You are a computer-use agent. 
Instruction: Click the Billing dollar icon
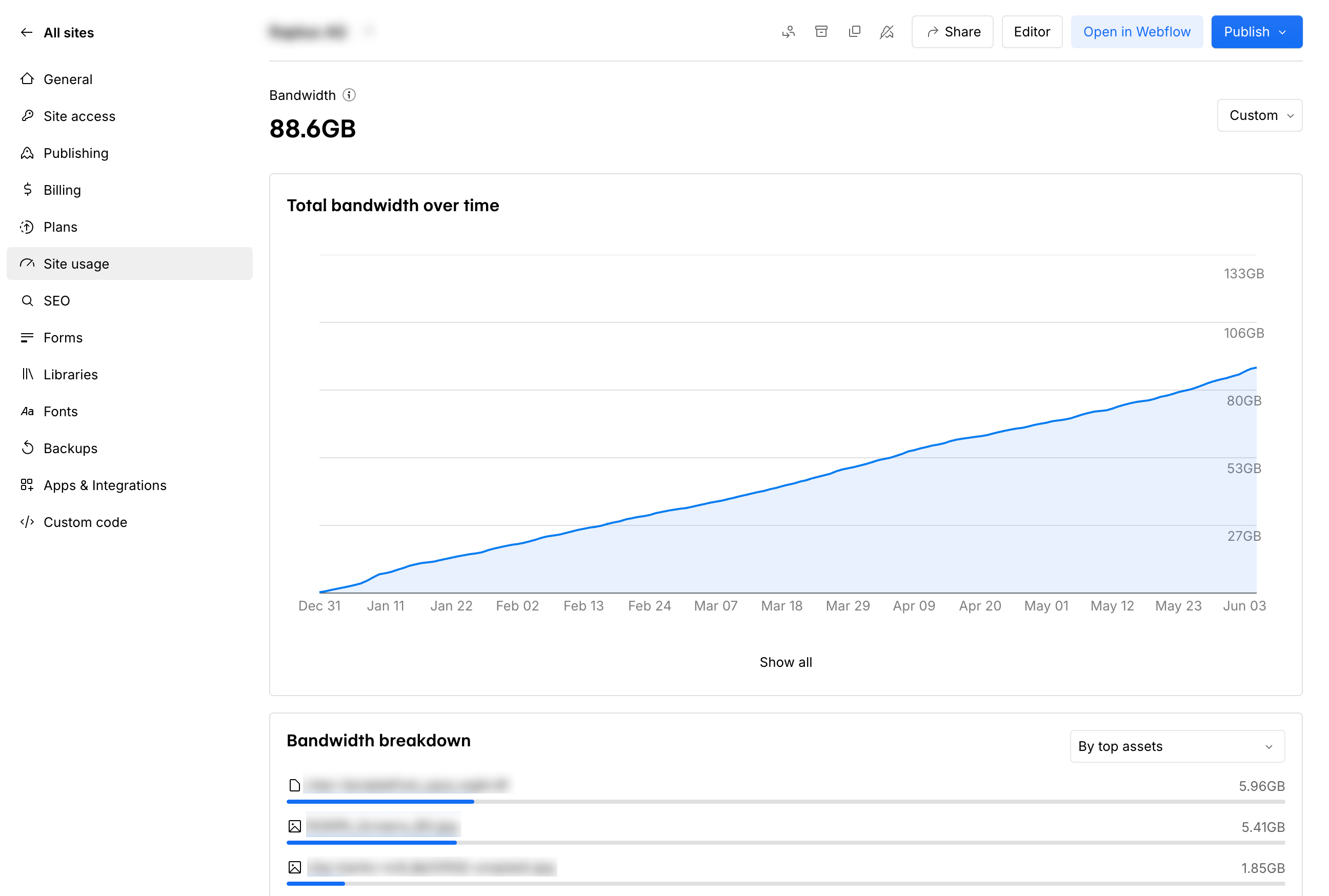coord(27,190)
